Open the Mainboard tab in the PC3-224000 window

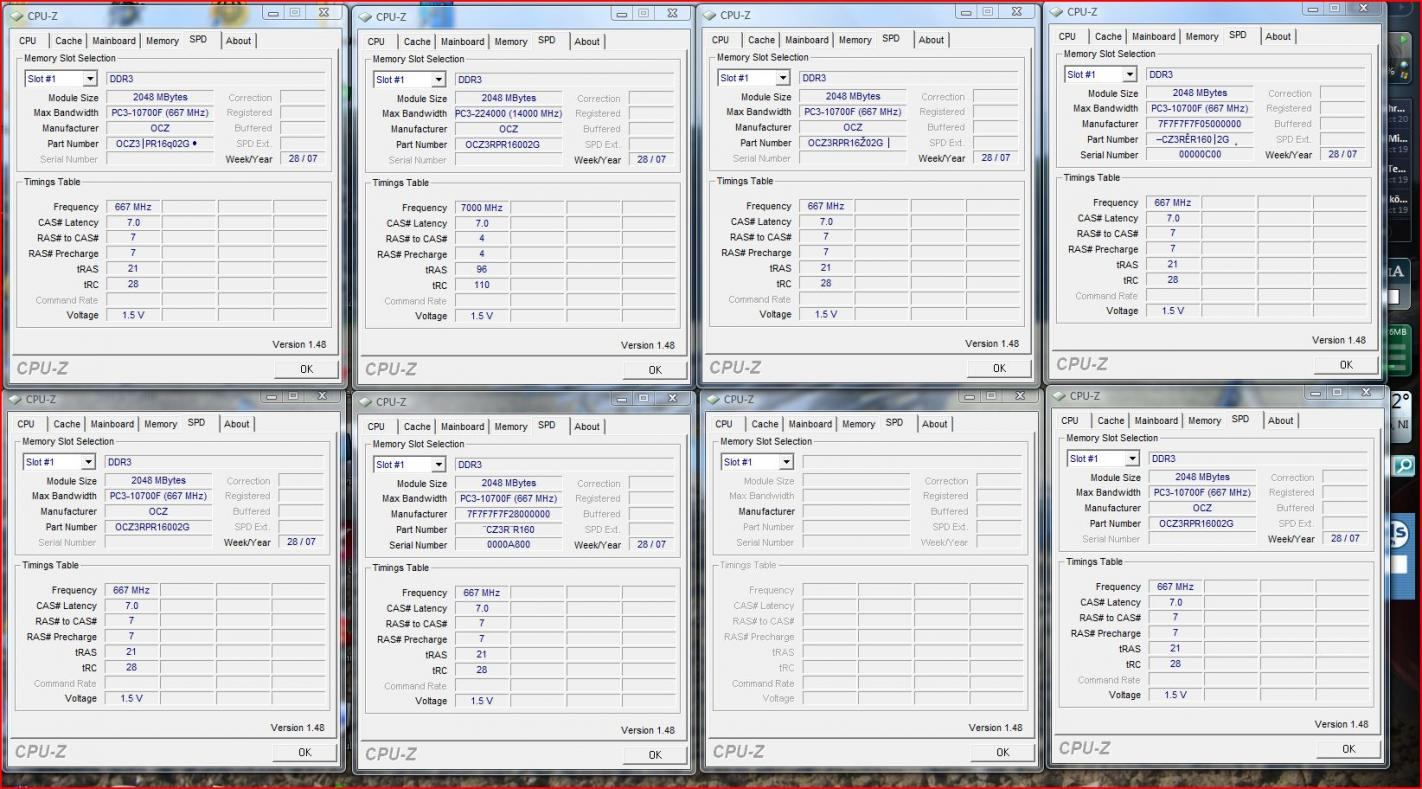click(462, 42)
